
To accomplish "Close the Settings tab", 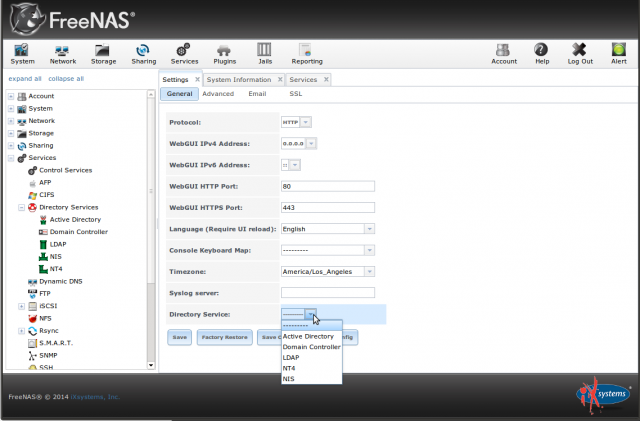I will tap(197, 80).
